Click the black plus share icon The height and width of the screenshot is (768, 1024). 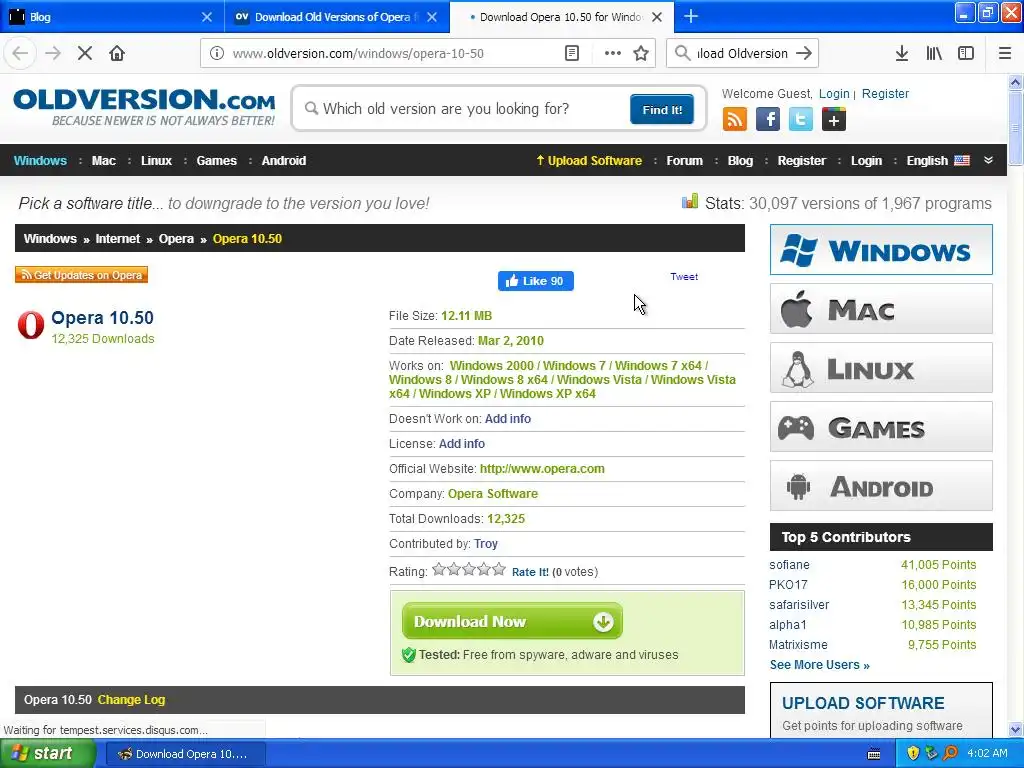(x=833, y=120)
